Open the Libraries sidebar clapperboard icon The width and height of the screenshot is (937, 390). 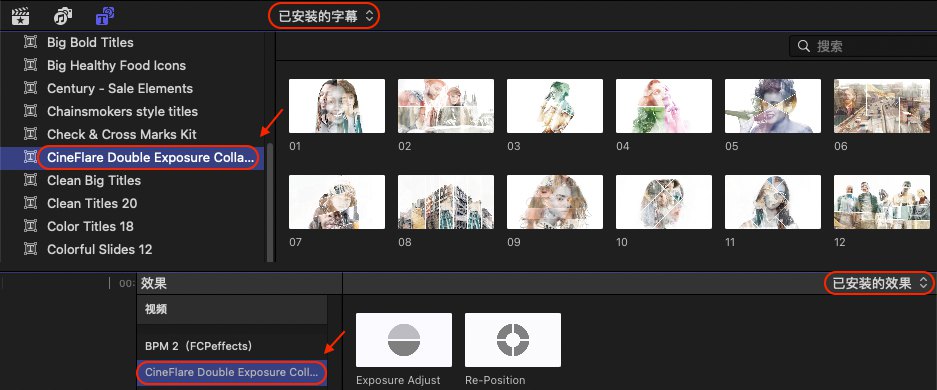pos(21,16)
